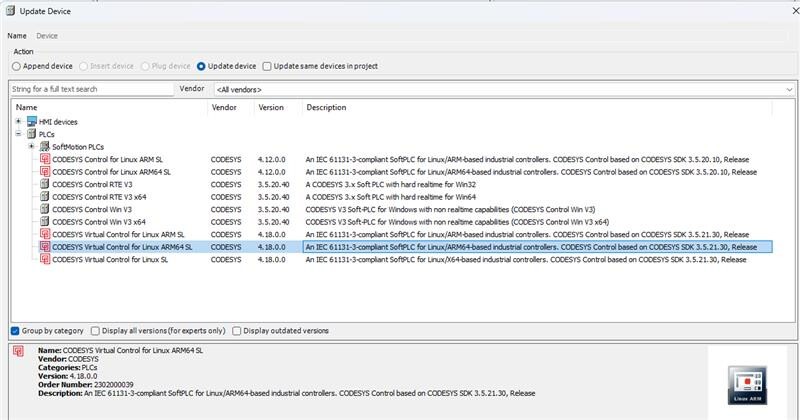Enable Display all versions (for experts only)
Screen dimensions: 800x420
(95, 330)
